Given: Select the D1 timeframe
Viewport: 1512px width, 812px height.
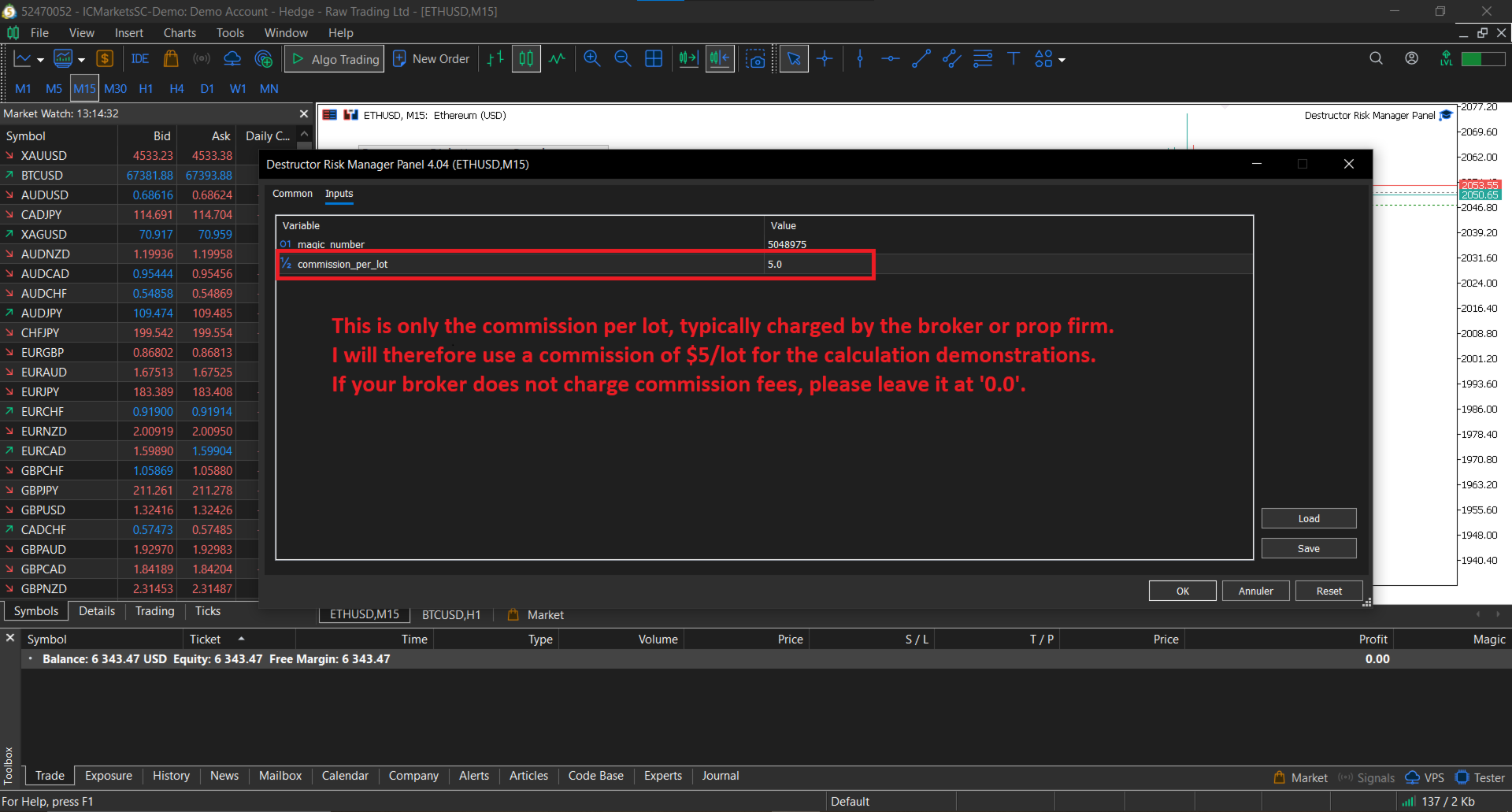Looking at the screenshot, I should coord(207,89).
